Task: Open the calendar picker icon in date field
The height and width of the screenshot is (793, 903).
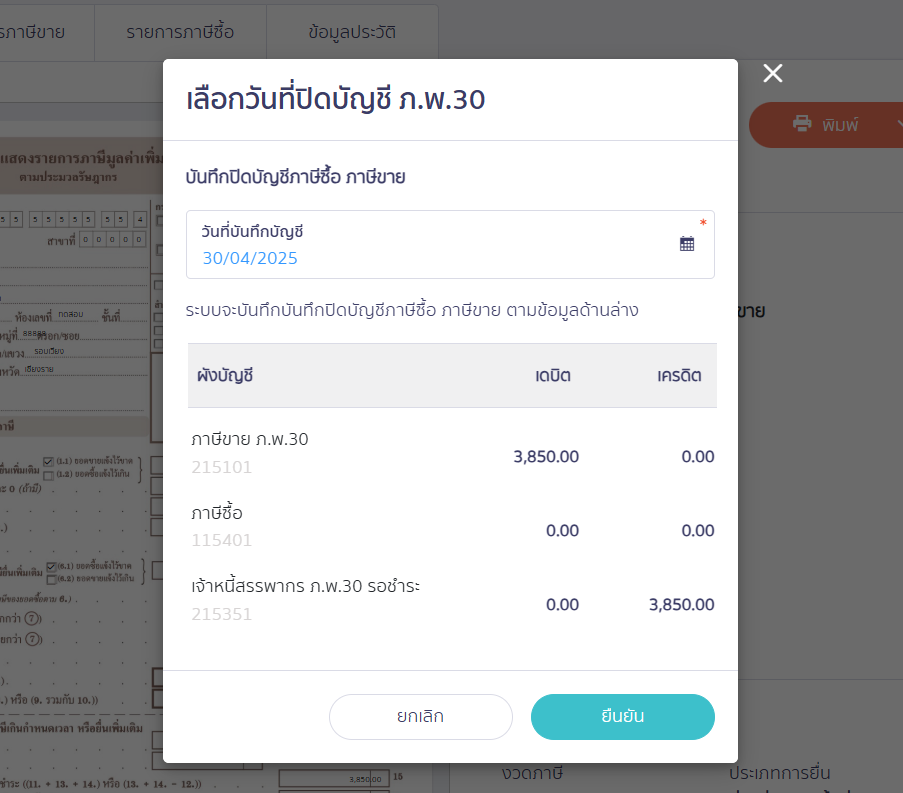Action: click(686, 244)
